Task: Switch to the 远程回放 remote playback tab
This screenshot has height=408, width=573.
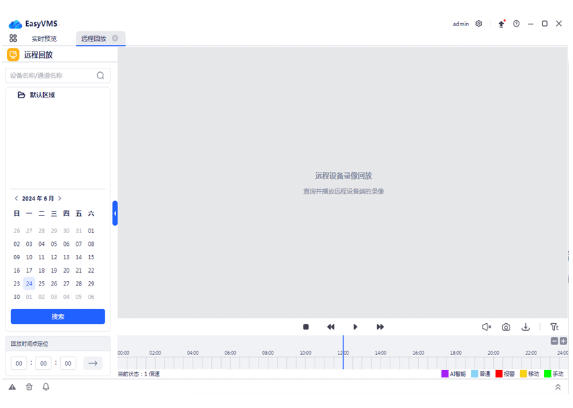Action: point(94,38)
